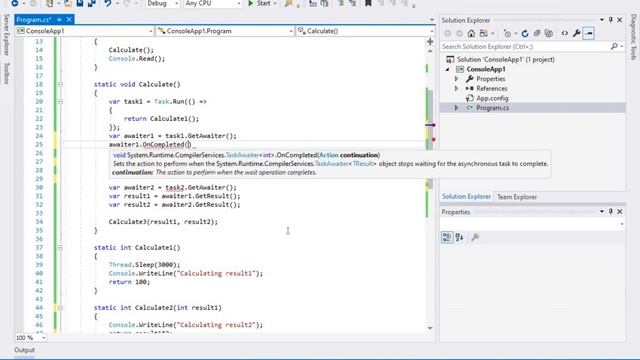Click the Collapse All icon in Solution Explorer
Screen dimensions: 640x360
coord(537,33)
